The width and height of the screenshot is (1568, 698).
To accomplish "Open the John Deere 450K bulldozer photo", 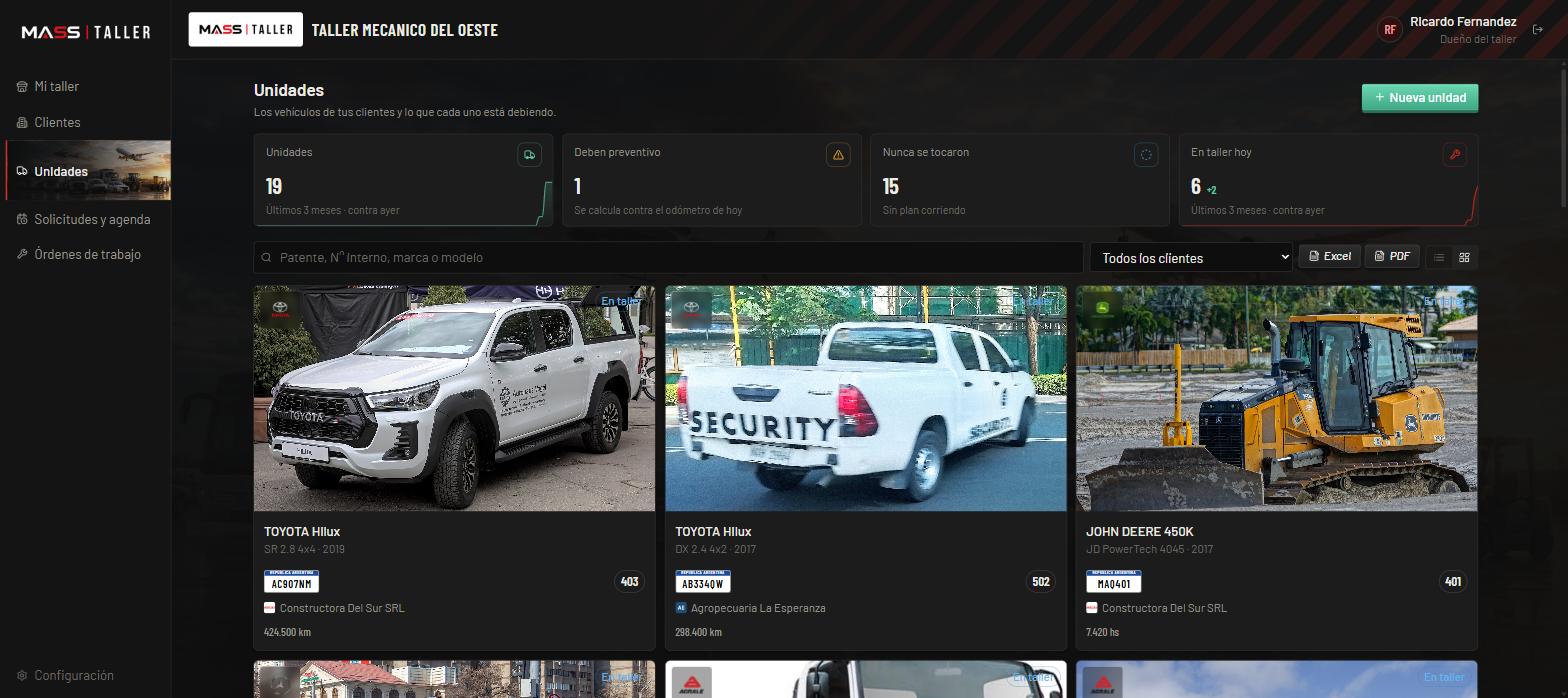I will (x=1277, y=399).
